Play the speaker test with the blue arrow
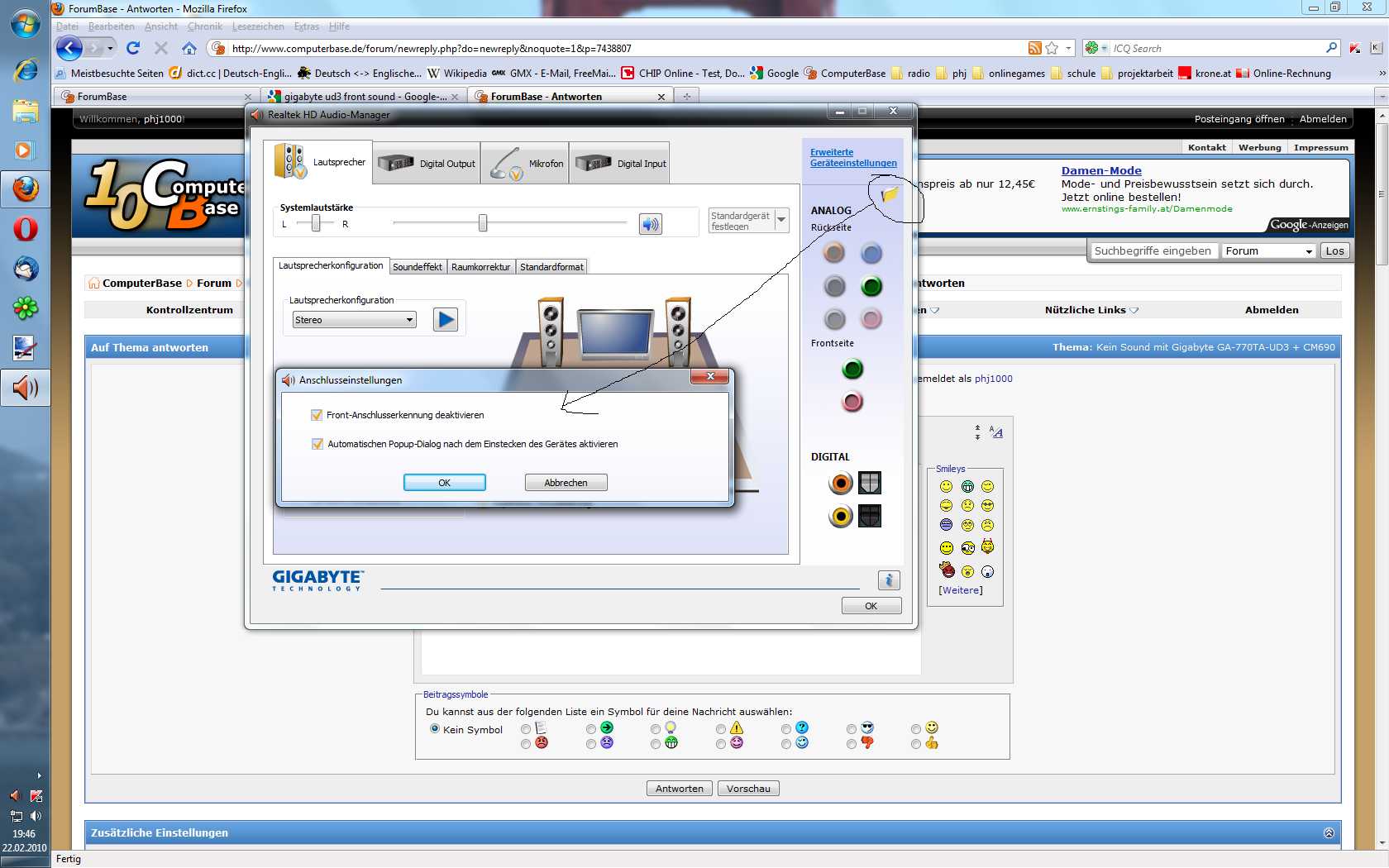1389x868 pixels. (446, 320)
